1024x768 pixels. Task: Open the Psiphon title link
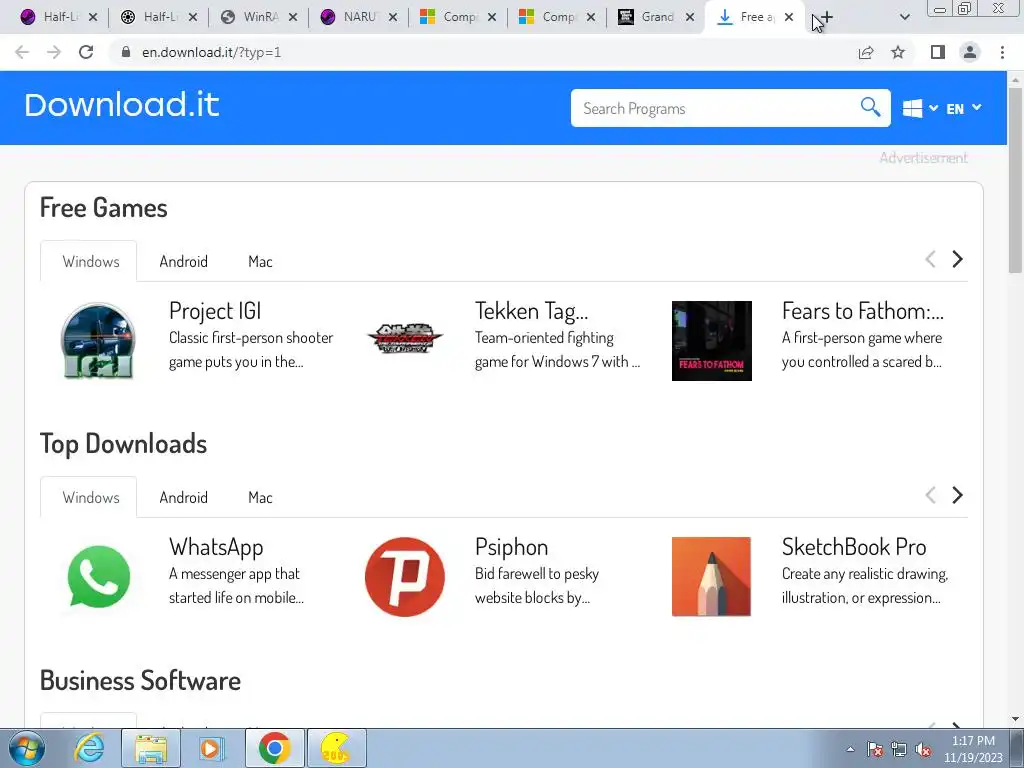(x=511, y=547)
